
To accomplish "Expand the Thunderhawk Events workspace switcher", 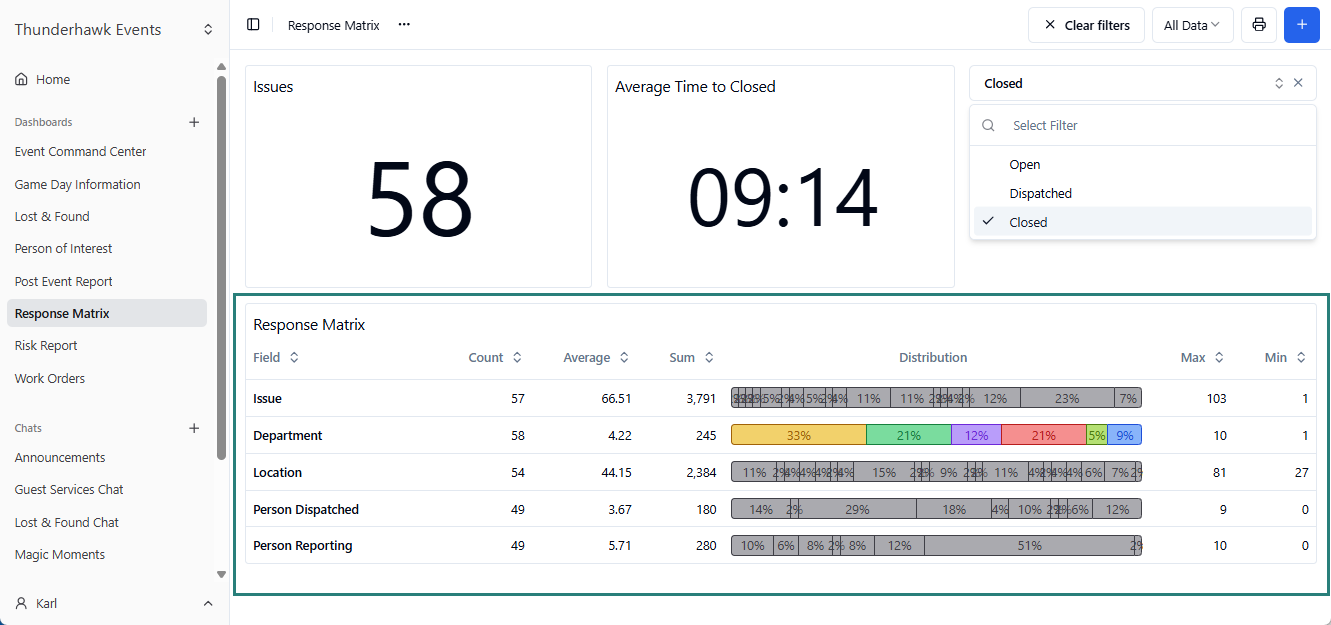I will [208, 30].
